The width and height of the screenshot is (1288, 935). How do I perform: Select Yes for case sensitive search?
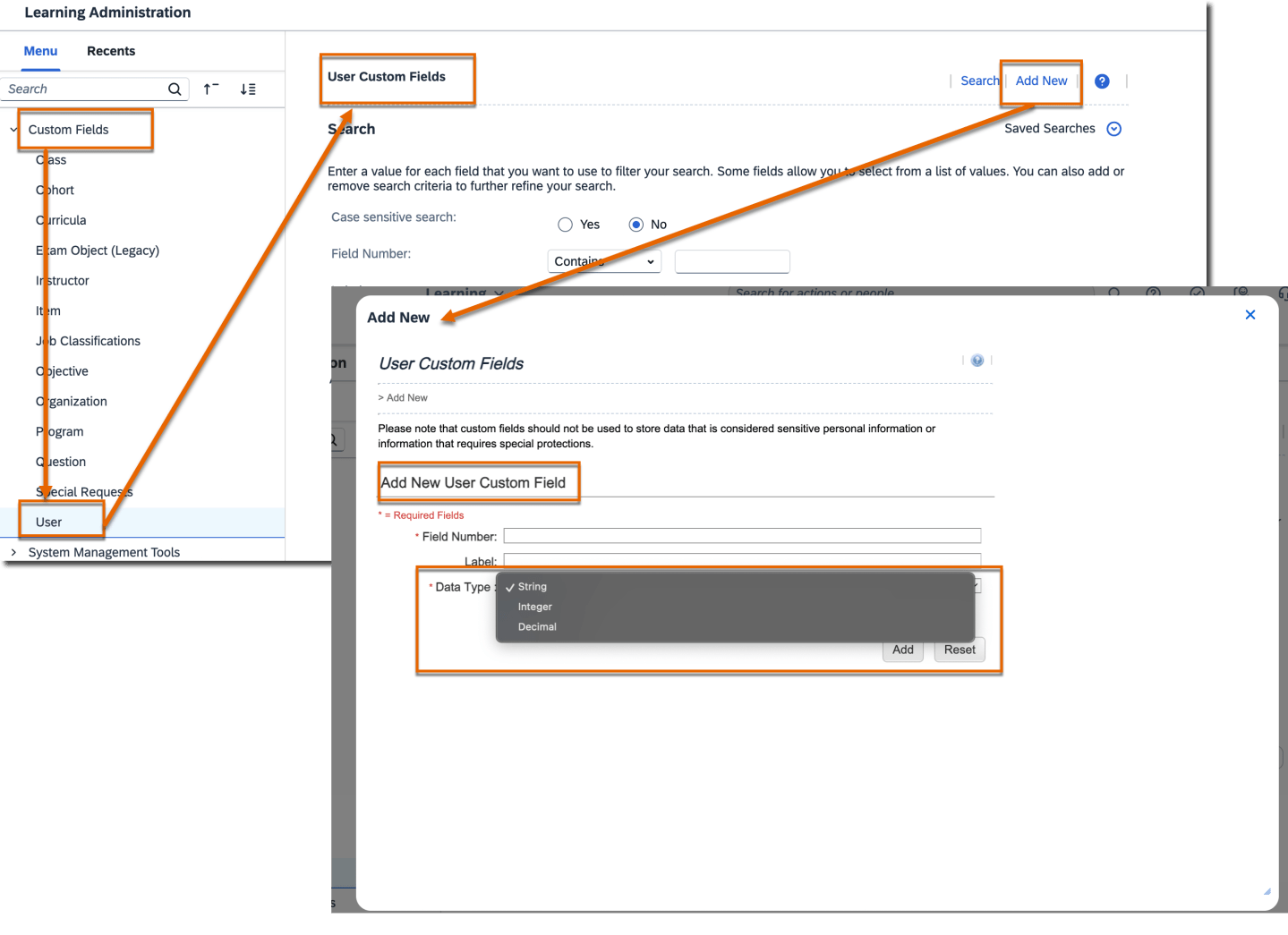[565, 224]
